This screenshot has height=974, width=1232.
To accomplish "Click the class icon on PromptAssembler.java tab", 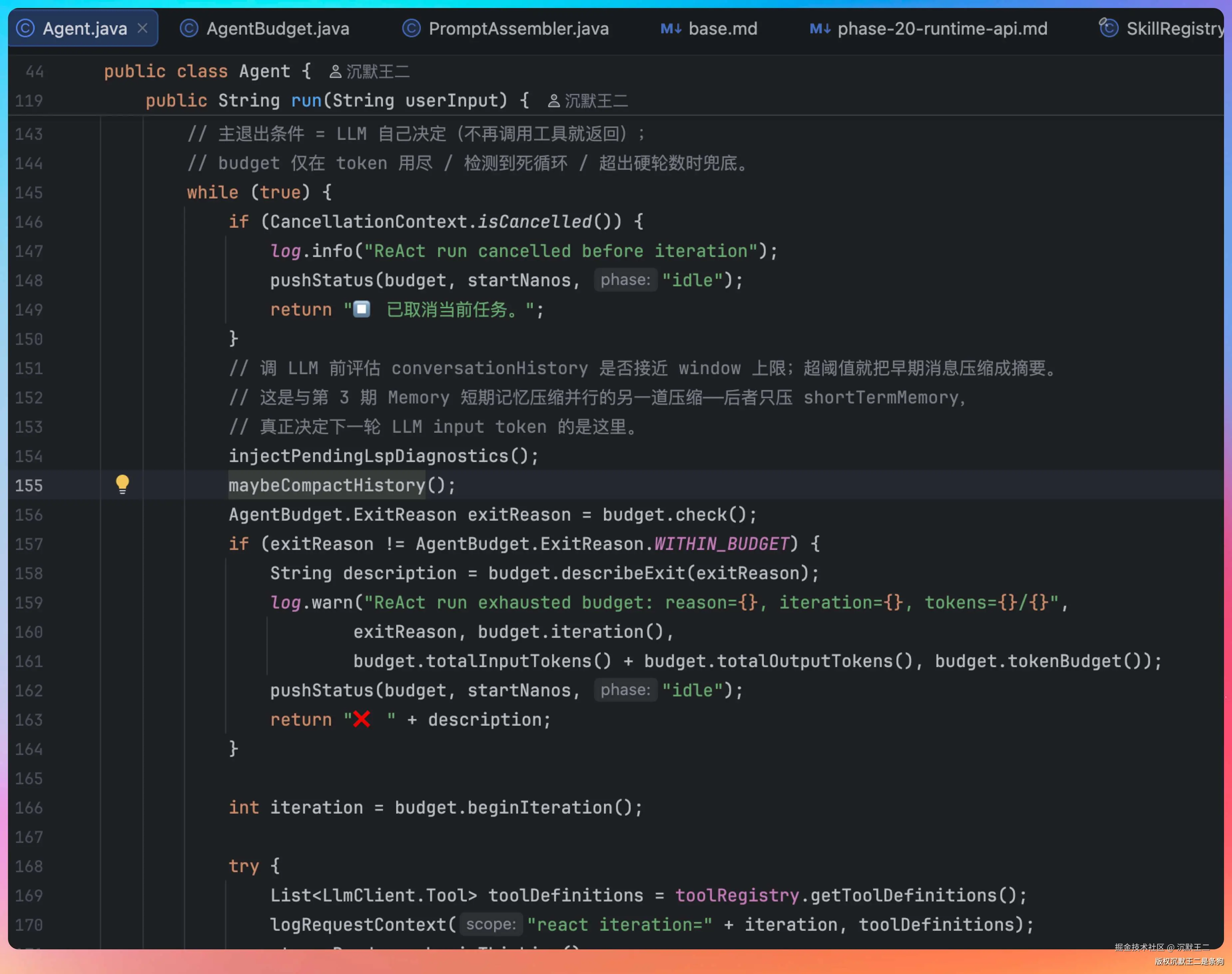I will (411, 28).
